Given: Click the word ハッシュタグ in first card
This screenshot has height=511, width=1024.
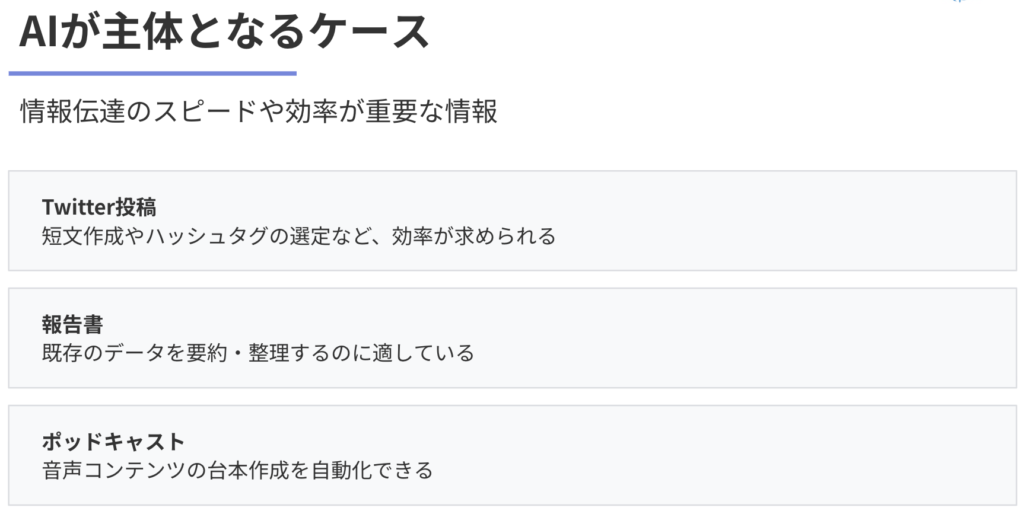Looking at the screenshot, I should (x=206, y=236).
